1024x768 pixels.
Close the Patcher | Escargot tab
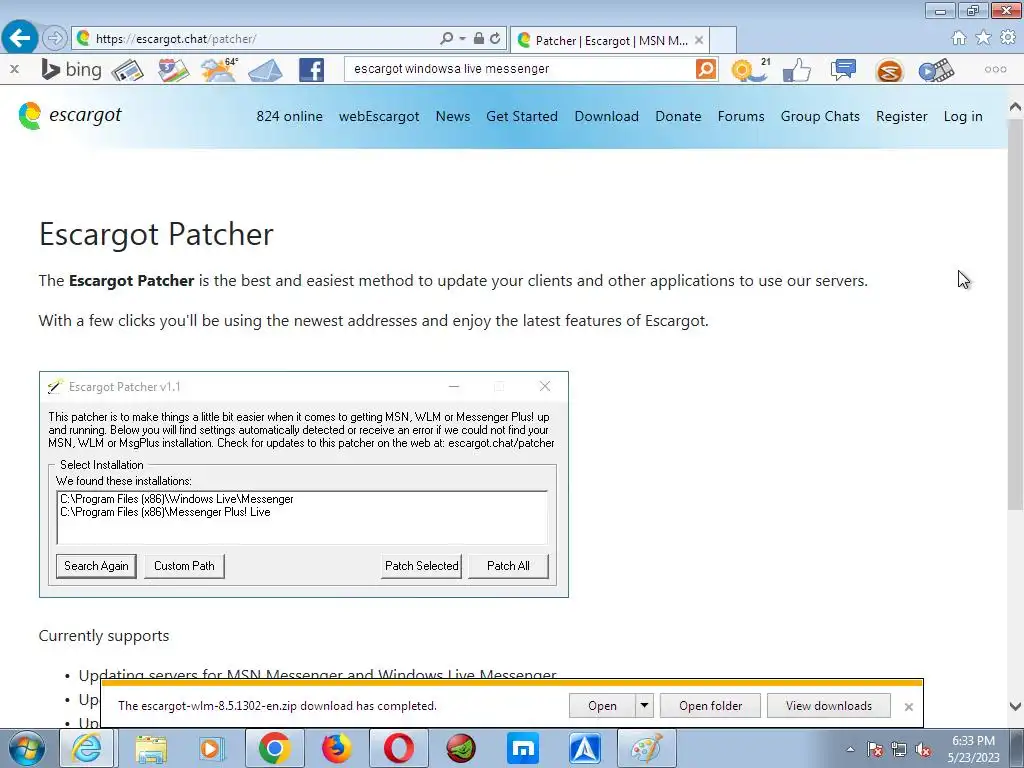[699, 40]
